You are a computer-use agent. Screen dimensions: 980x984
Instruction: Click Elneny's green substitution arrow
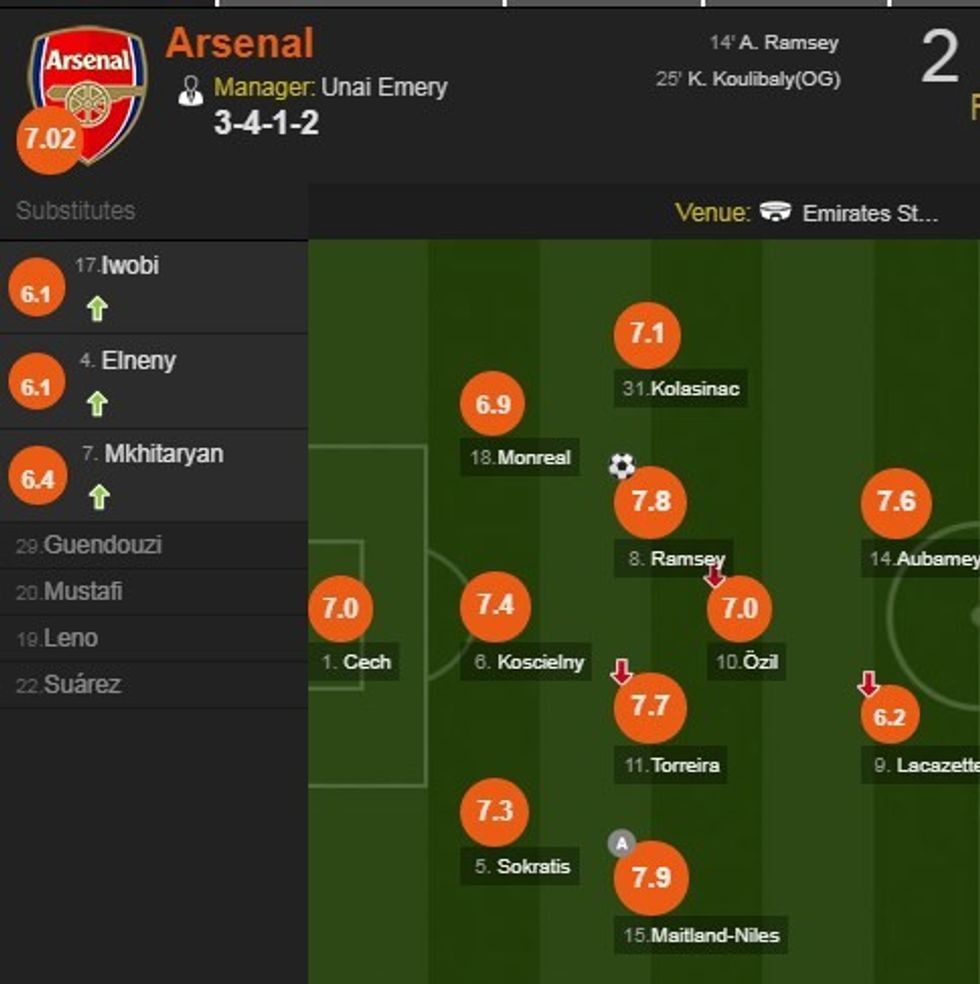pos(97,404)
